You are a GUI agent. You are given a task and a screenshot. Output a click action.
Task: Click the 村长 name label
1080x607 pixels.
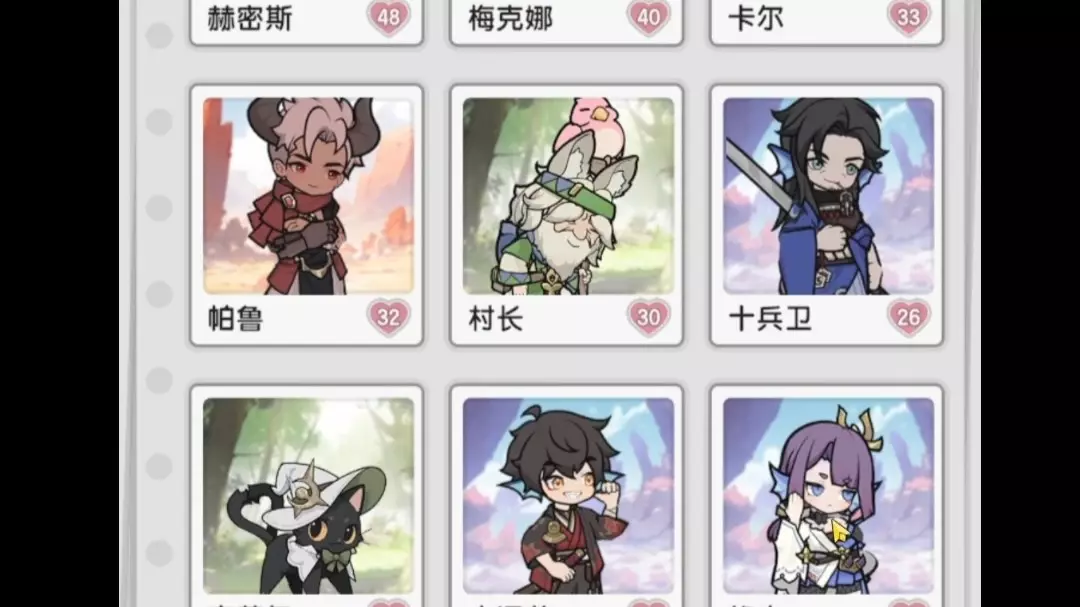496,319
